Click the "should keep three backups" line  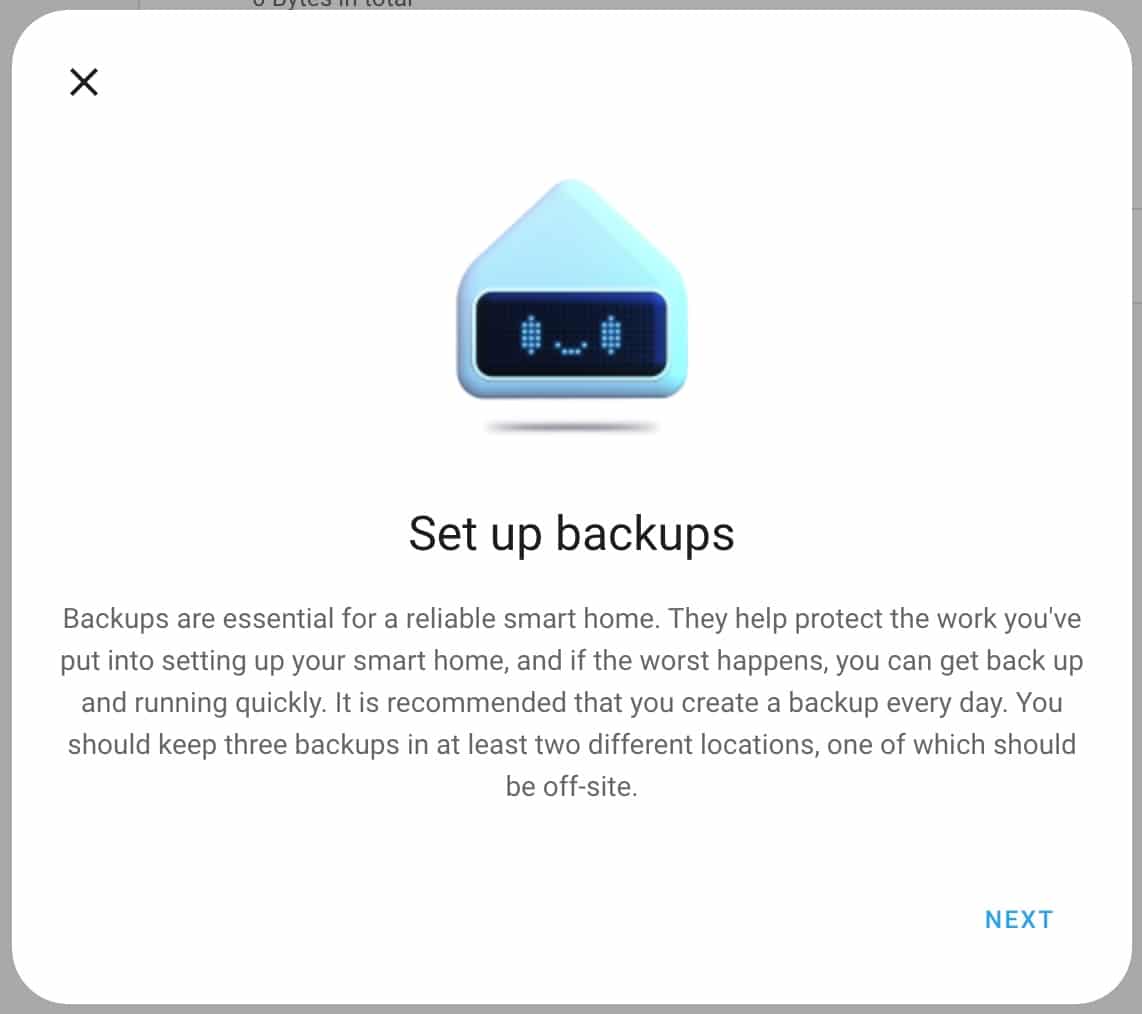coord(572,745)
